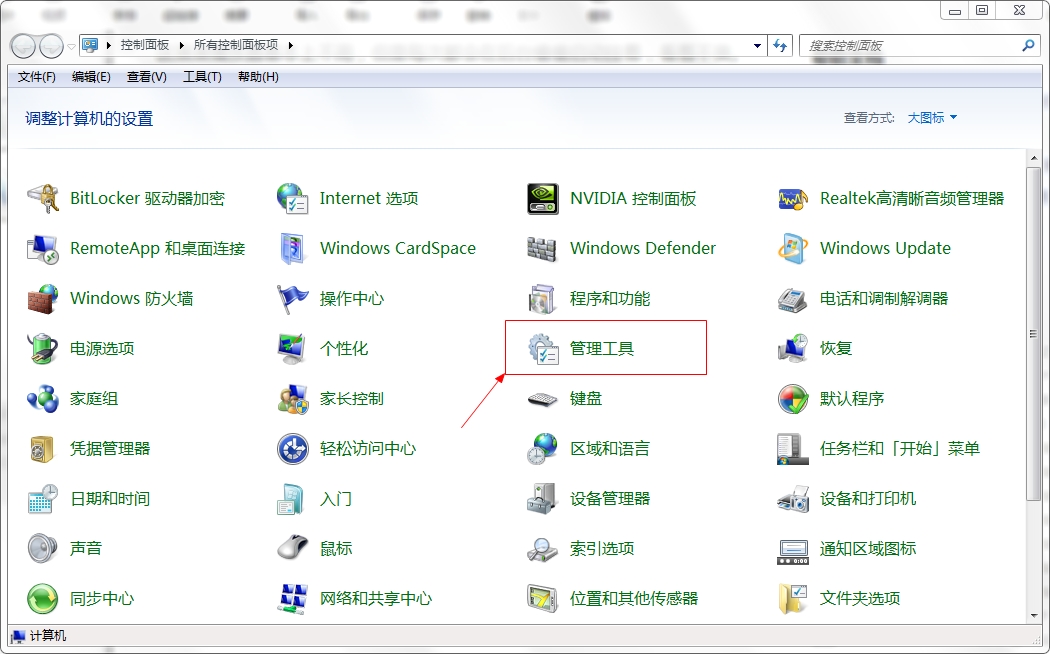Screen dimensions: 1050x654
Task: Open 文件夹选项 folder icon
Action: tap(793, 598)
